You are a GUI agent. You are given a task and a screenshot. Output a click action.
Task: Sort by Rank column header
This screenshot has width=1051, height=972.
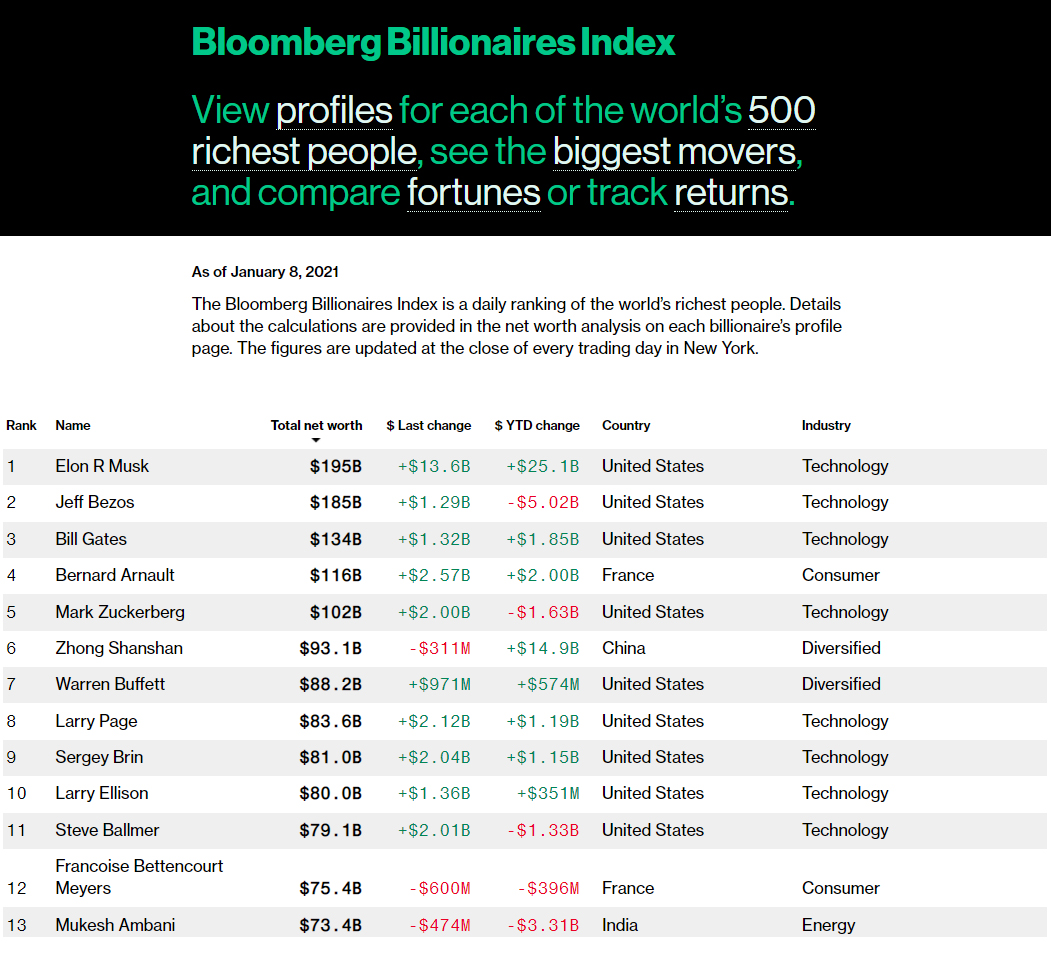click(21, 426)
